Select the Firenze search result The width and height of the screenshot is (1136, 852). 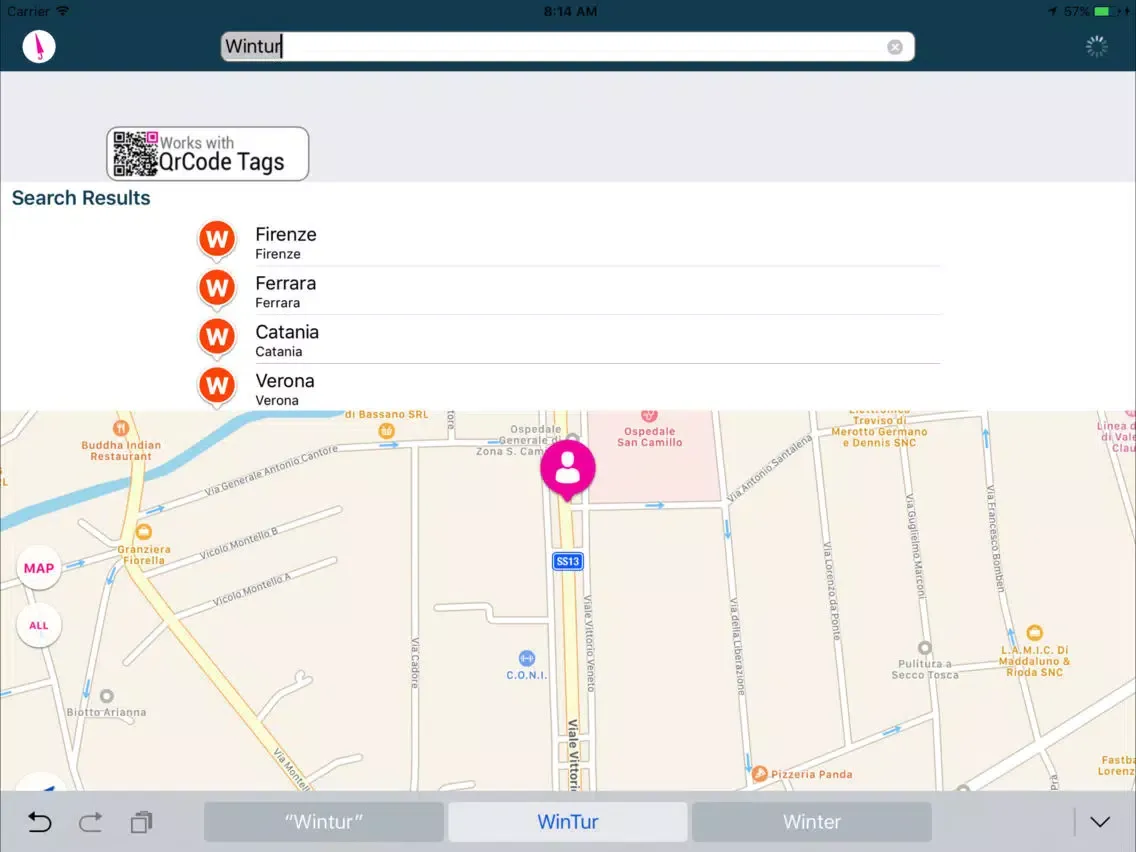point(569,243)
